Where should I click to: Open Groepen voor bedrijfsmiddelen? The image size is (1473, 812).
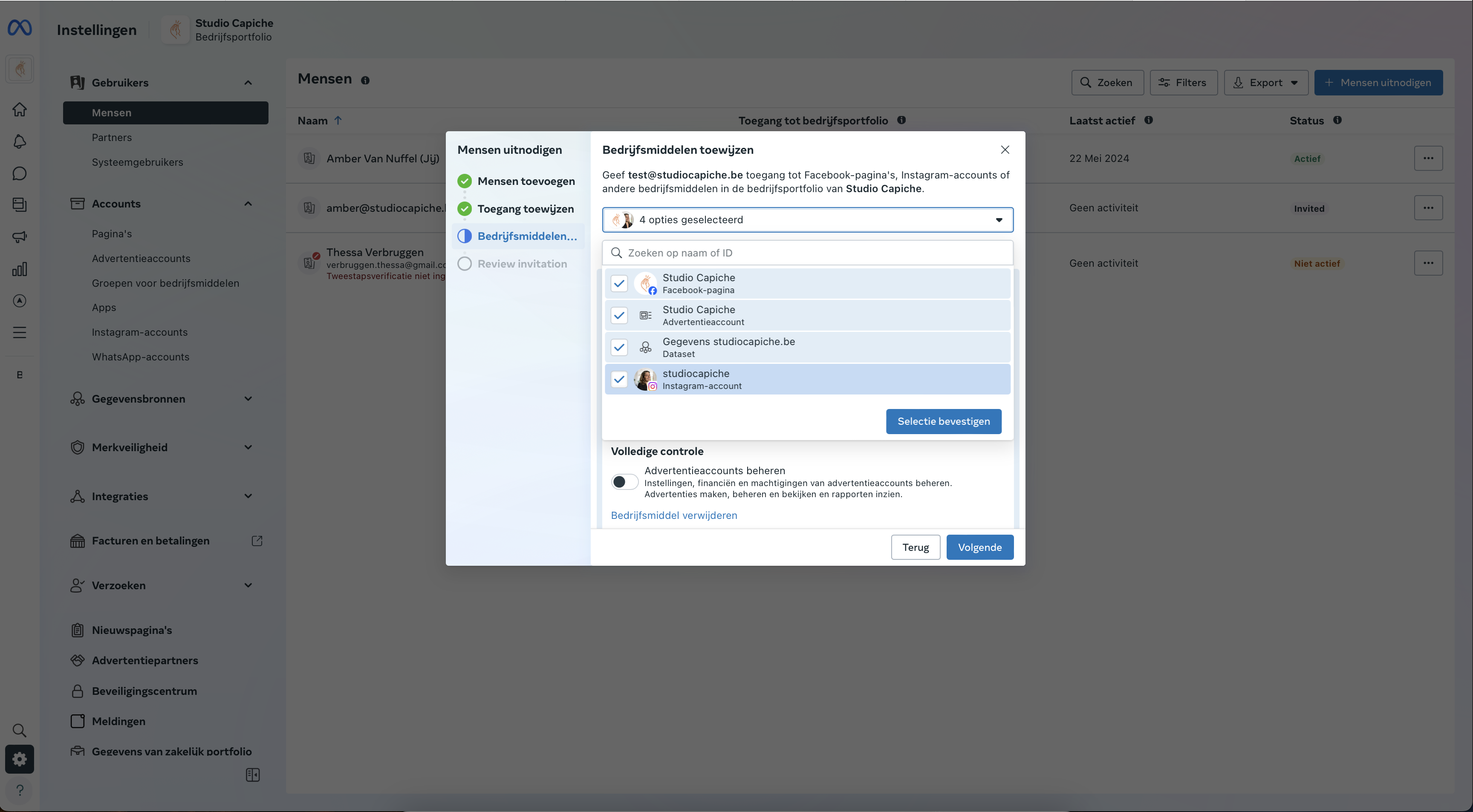(165, 283)
